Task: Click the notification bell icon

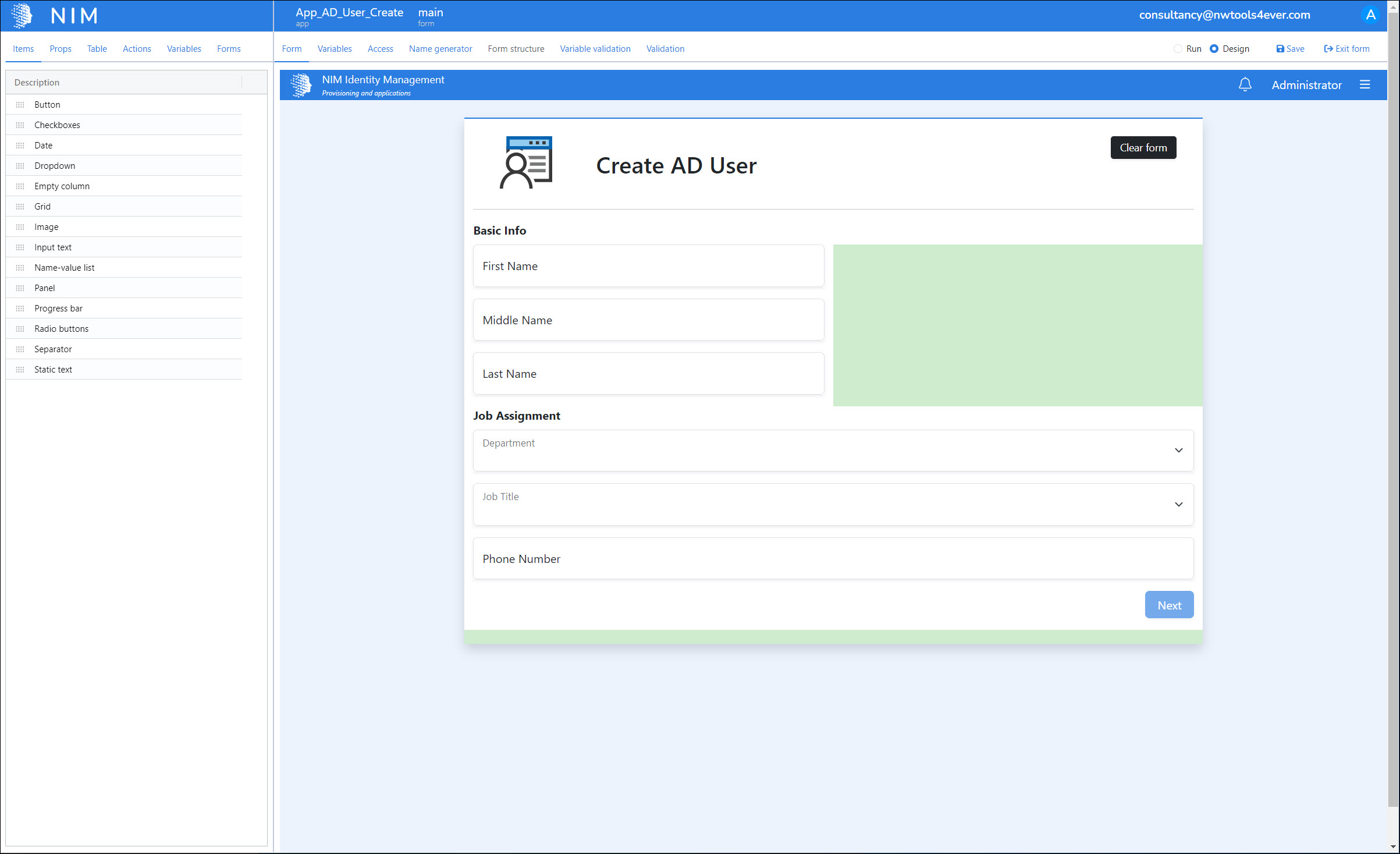Action: point(1245,85)
